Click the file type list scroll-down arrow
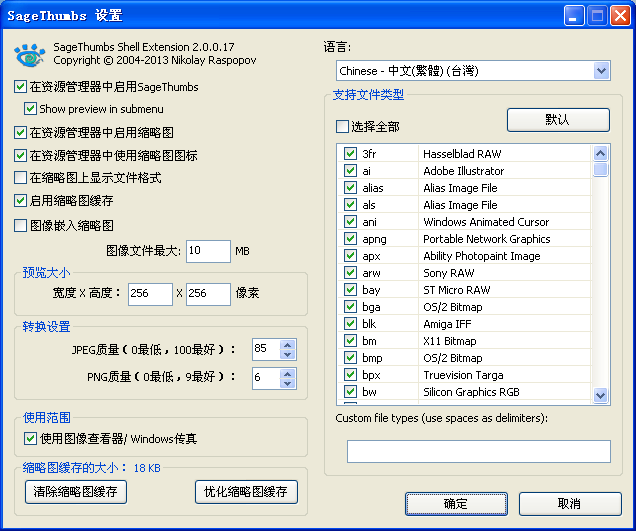Screen dimensions: 636x531 (x=600, y=395)
